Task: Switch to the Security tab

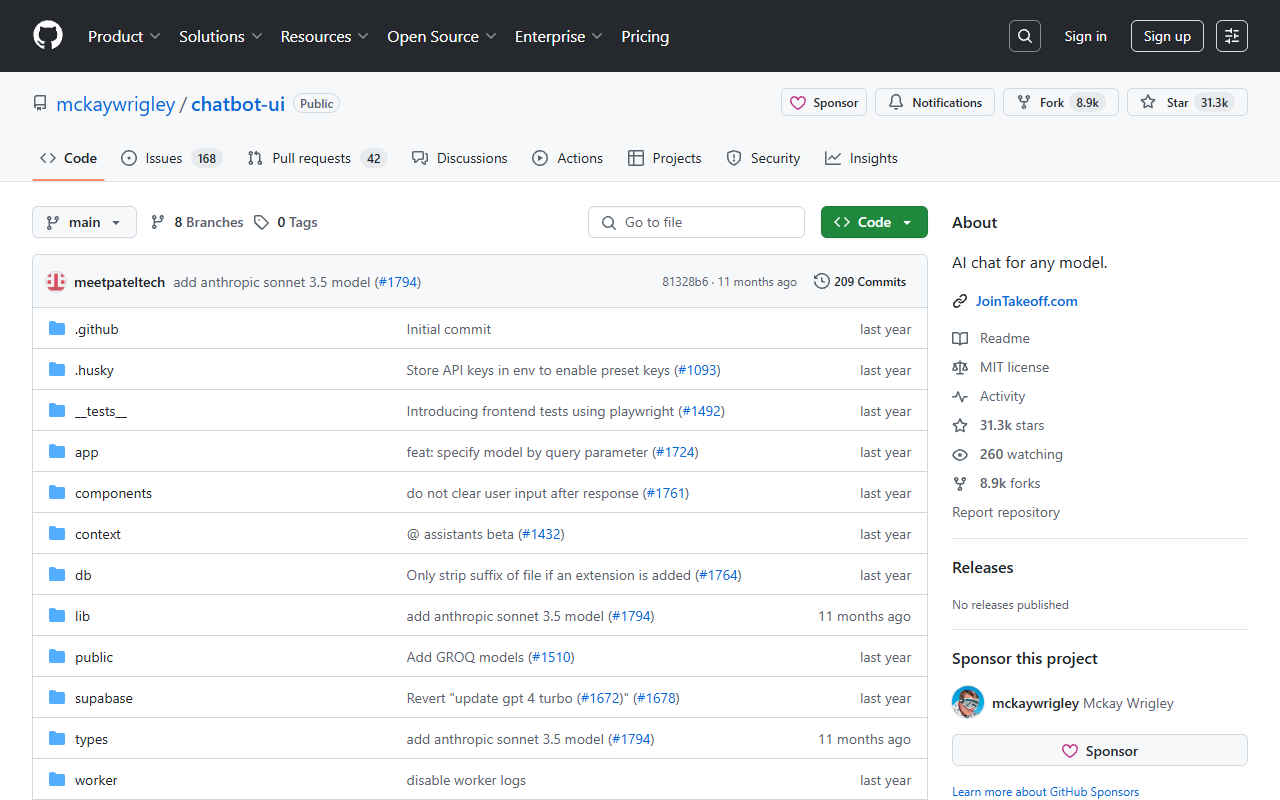Action: (763, 158)
